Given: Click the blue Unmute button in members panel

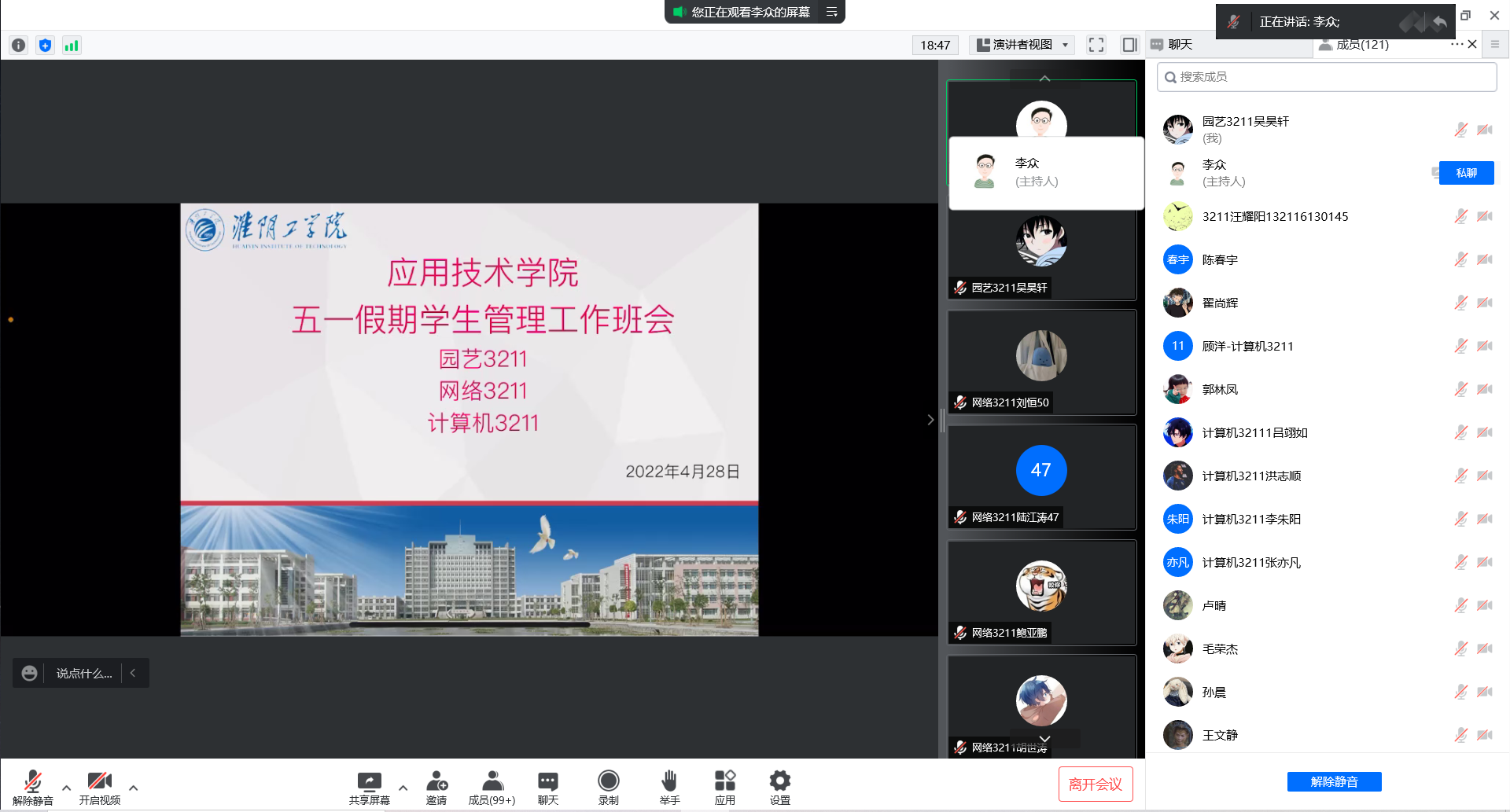Looking at the screenshot, I should (x=1334, y=781).
